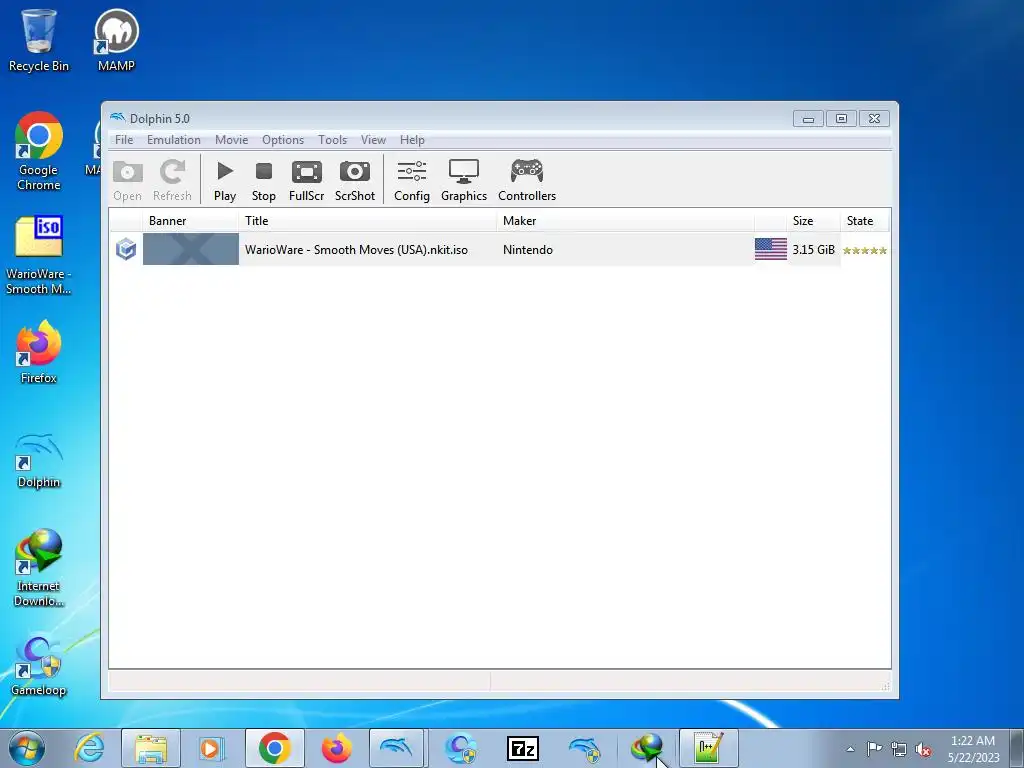Screen dimensions: 1024x768
Task: Open the Help menu
Action: pos(412,140)
